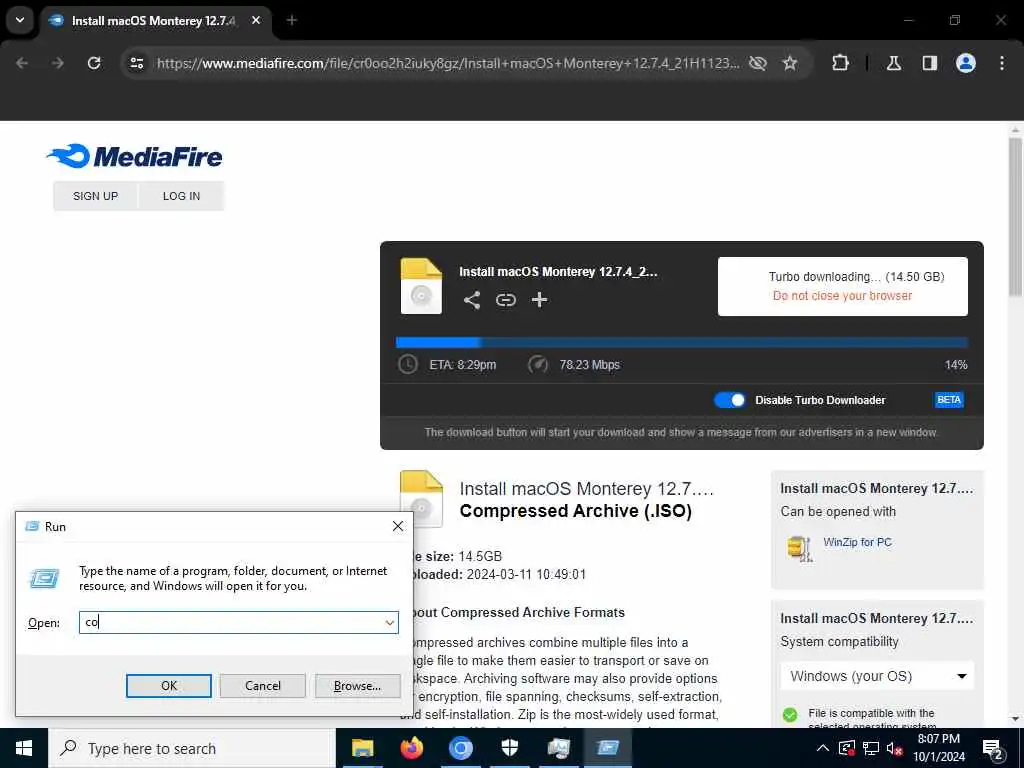The width and height of the screenshot is (1024, 768).
Task: Click the display settings tray icon
Action: tap(846, 748)
